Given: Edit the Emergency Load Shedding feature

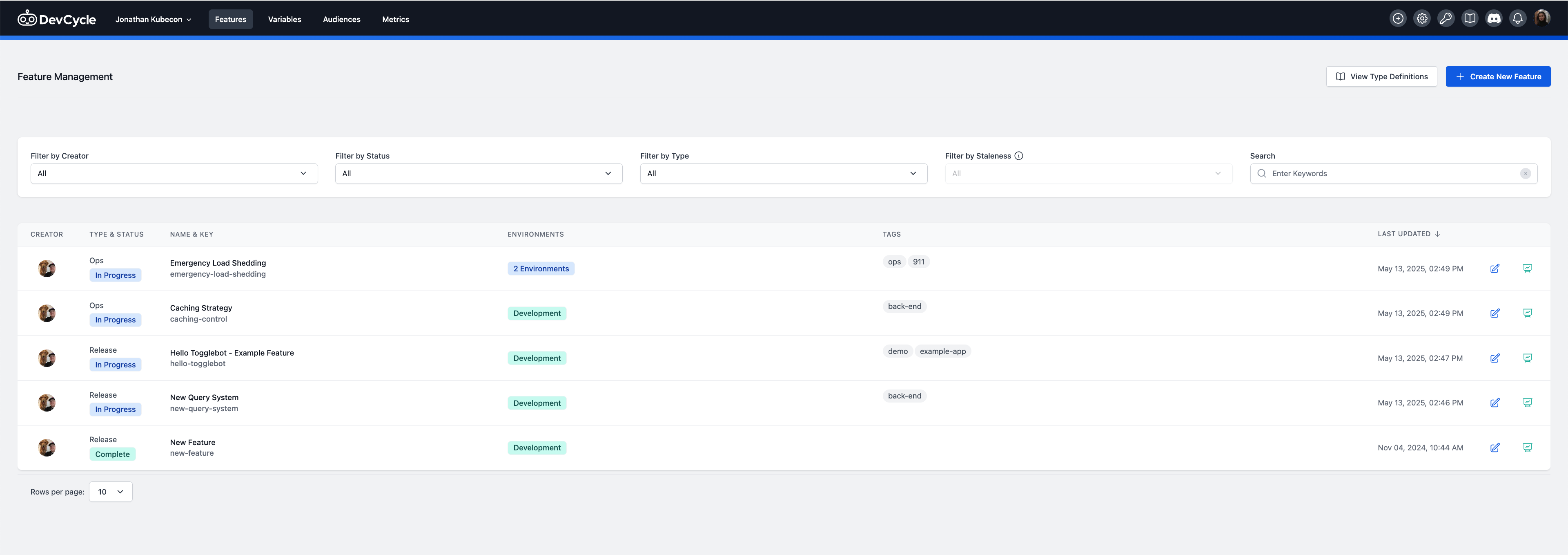Looking at the screenshot, I should [1496, 269].
